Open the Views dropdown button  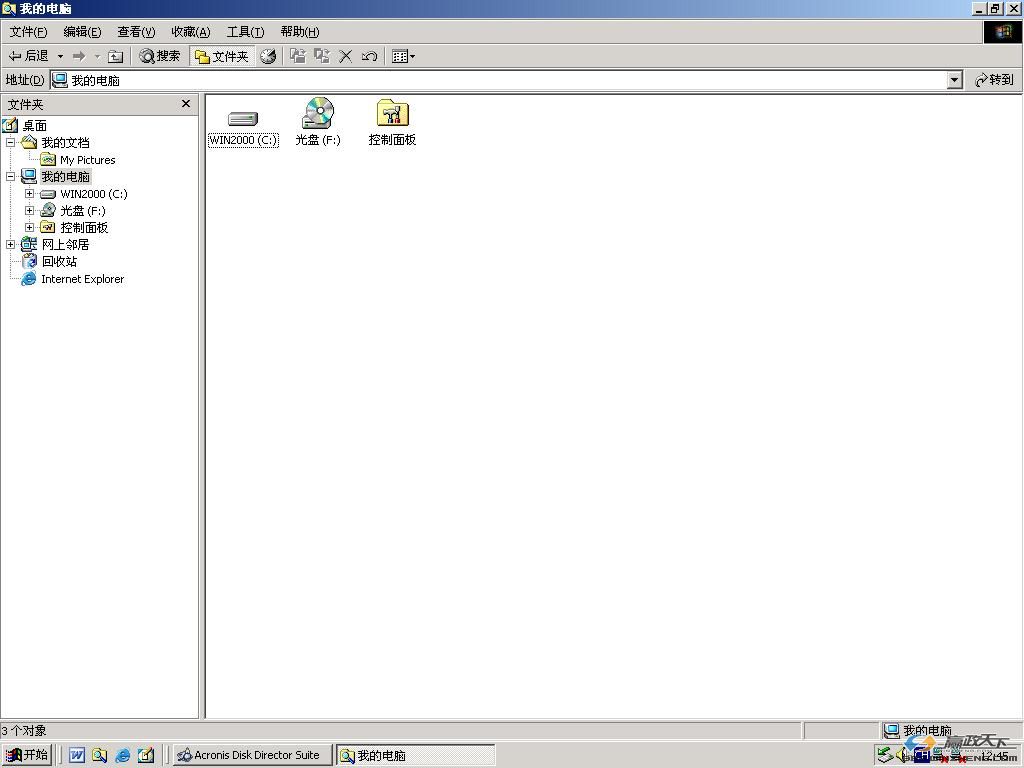click(x=403, y=56)
